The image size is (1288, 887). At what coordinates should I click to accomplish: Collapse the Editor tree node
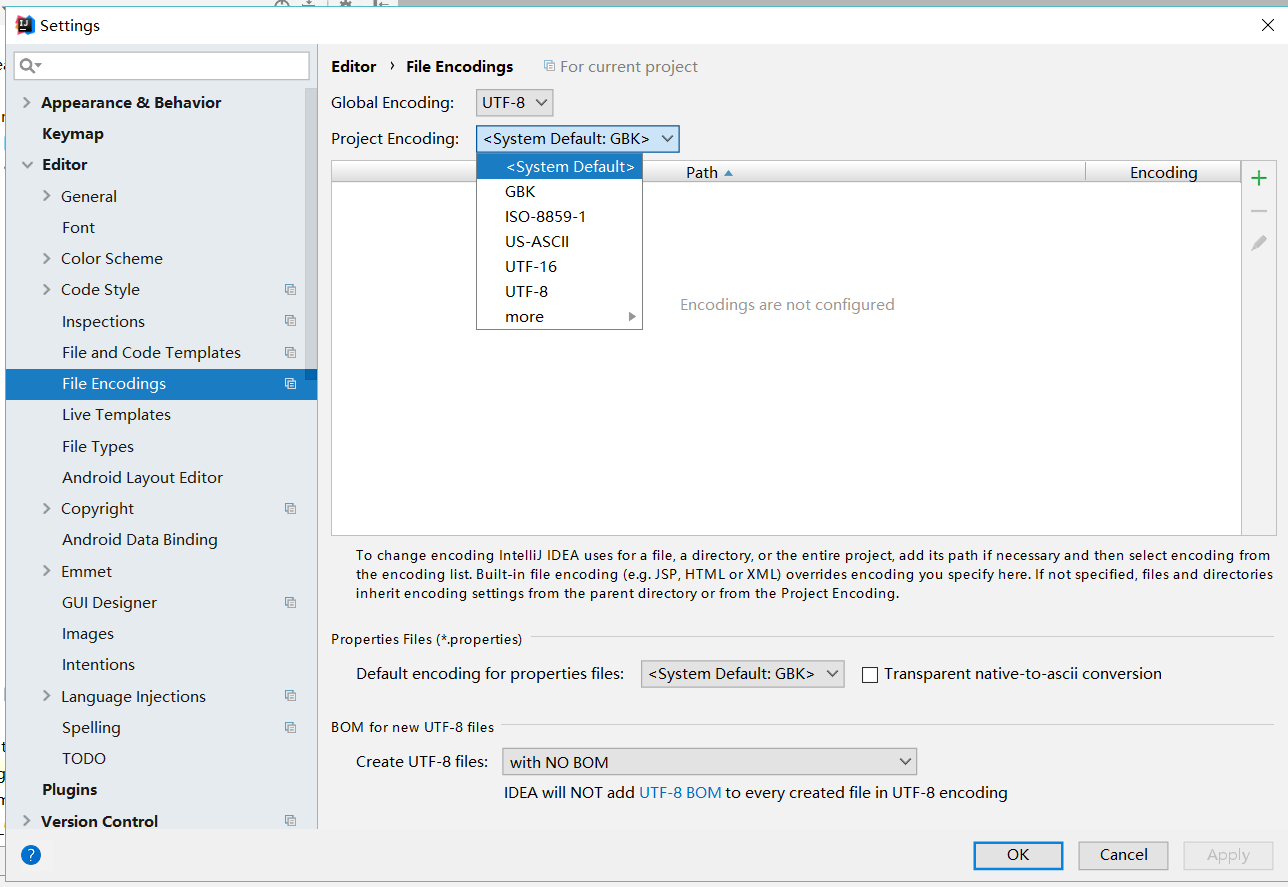(x=27, y=165)
